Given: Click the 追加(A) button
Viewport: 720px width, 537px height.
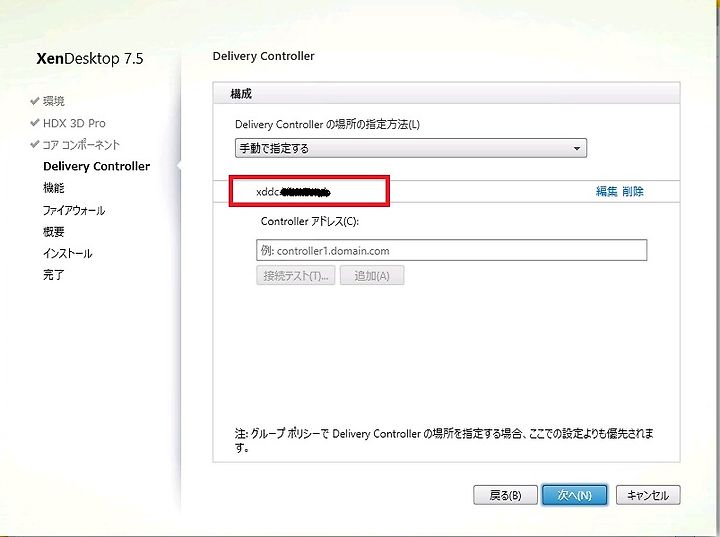Looking at the screenshot, I should (x=372, y=276).
